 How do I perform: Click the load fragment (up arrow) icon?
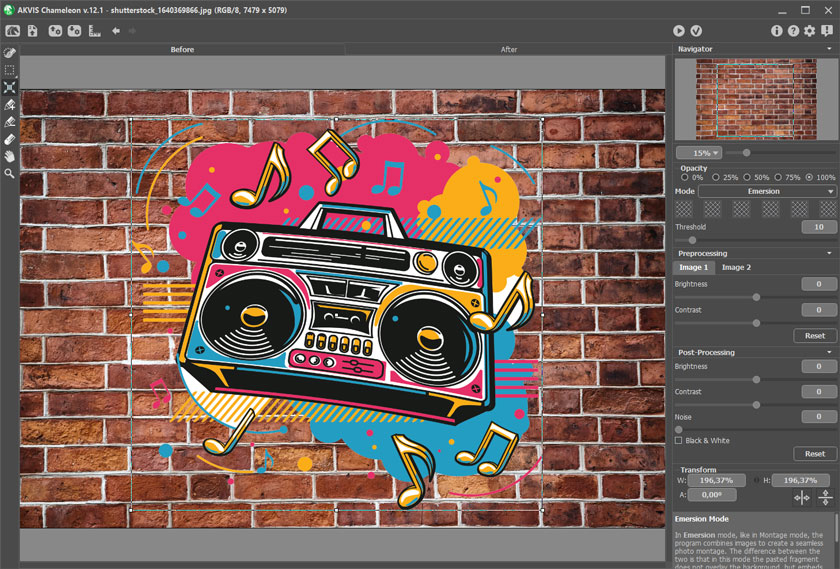click(55, 31)
